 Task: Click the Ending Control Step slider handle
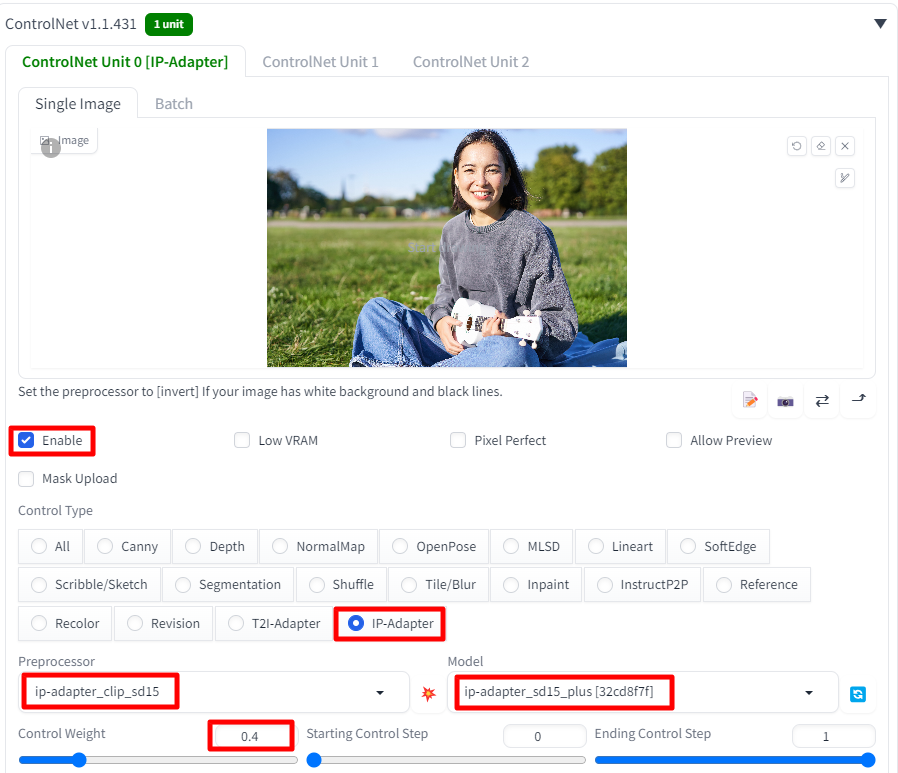pyautogui.click(x=868, y=760)
